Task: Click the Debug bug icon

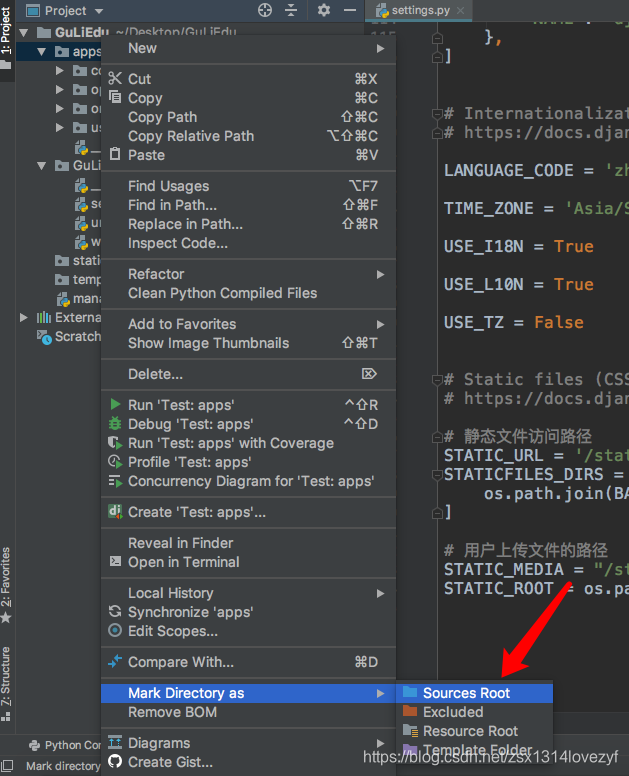Action: pos(115,424)
